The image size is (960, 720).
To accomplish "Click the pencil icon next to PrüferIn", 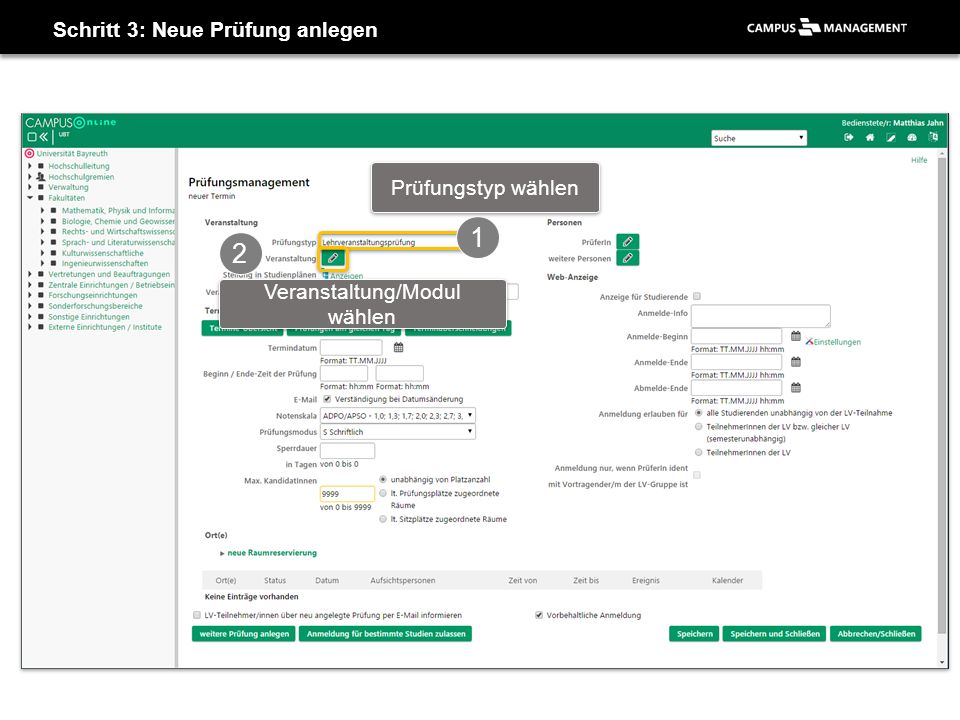I will pyautogui.click(x=628, y=242).
